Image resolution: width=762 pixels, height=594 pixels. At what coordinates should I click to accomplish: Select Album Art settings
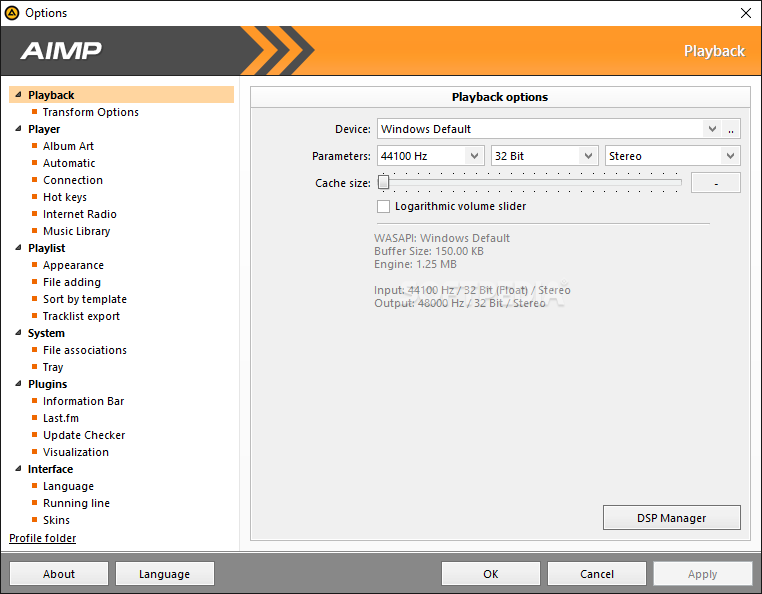click(x=68, y=146)
